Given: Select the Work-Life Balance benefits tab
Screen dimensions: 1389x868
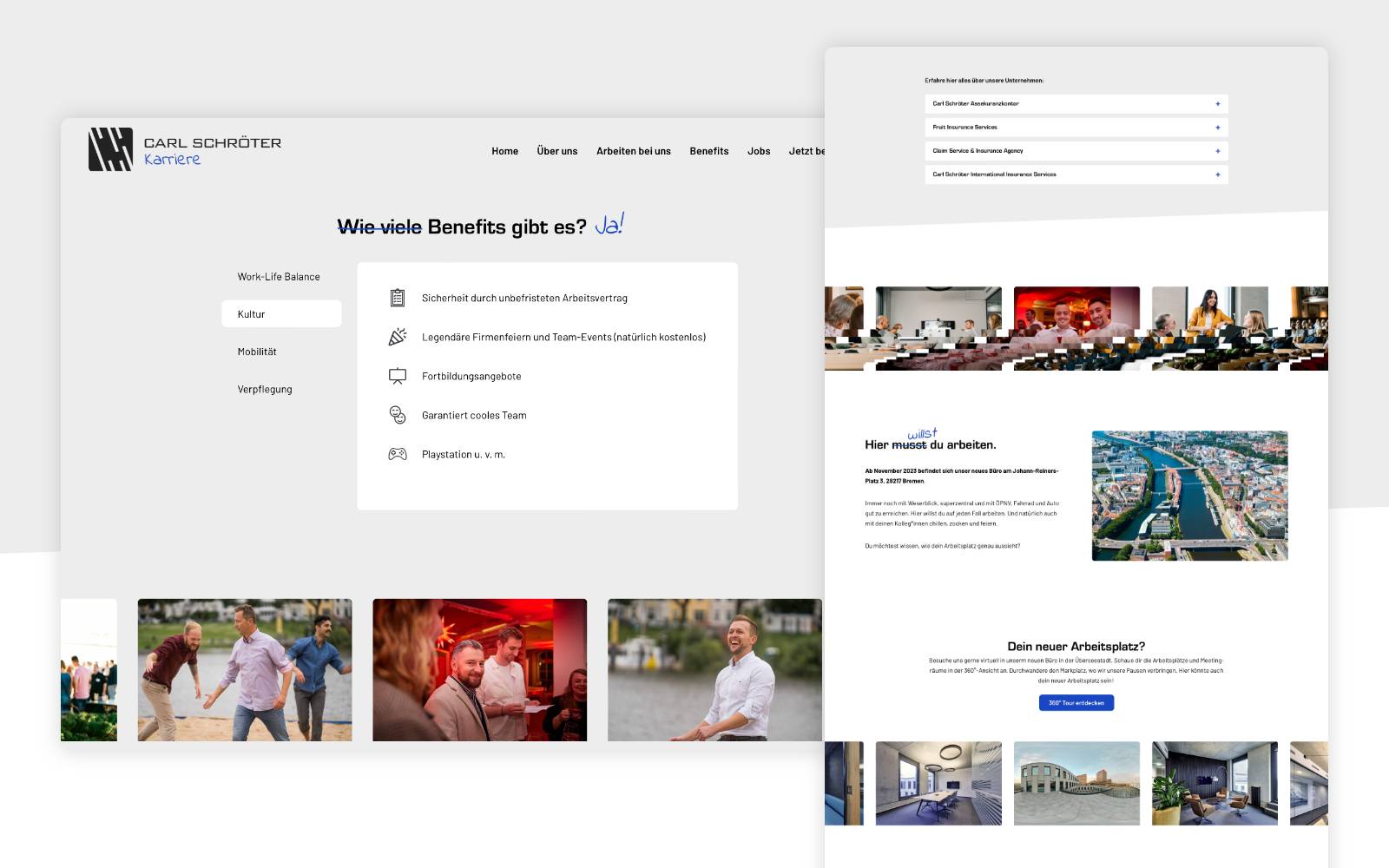Looking at the screenshot, I should point(279,277).
